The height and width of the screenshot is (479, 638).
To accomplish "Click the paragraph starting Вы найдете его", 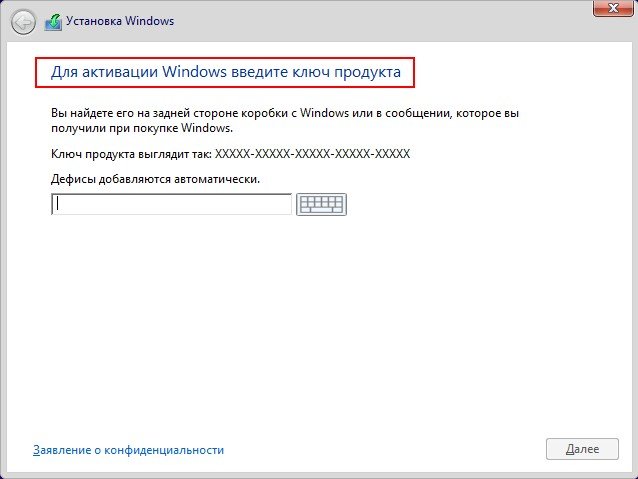I will pyautogui.click(x=285, y=120).
